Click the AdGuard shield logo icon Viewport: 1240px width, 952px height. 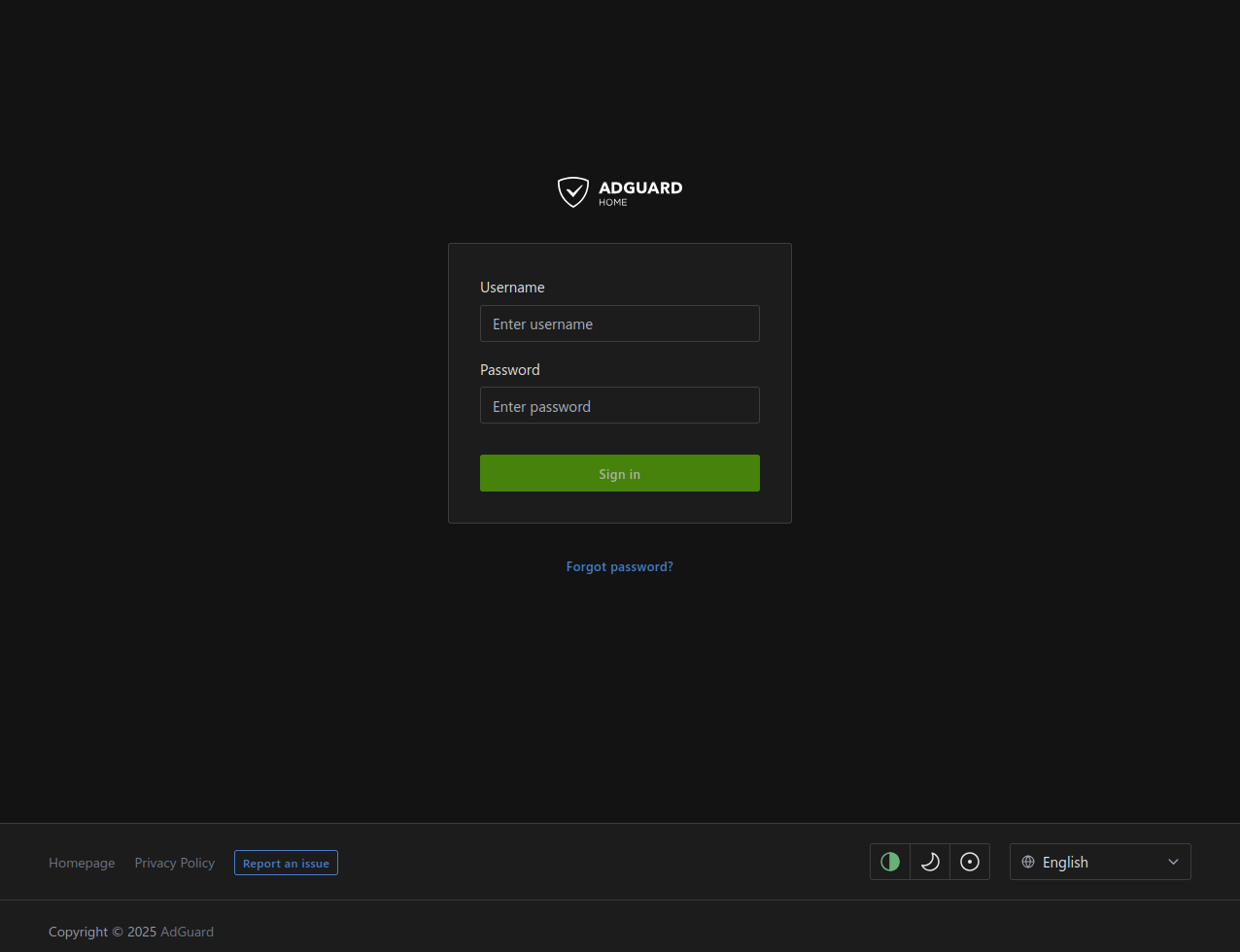coord(573,191)
